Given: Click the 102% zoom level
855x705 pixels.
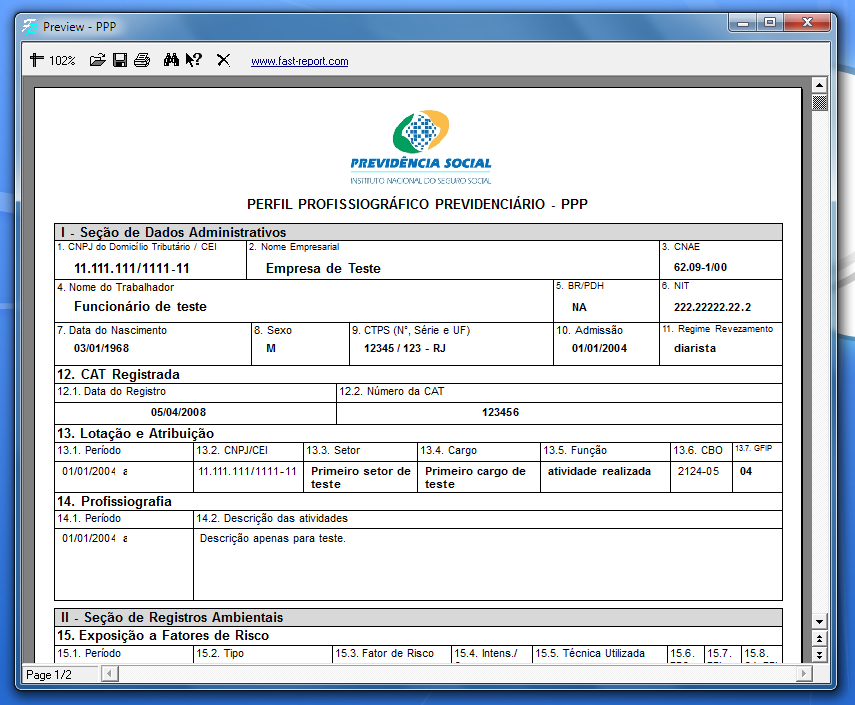Looking at the screenshot, I should pyautogui.click(x=62, y=61).
